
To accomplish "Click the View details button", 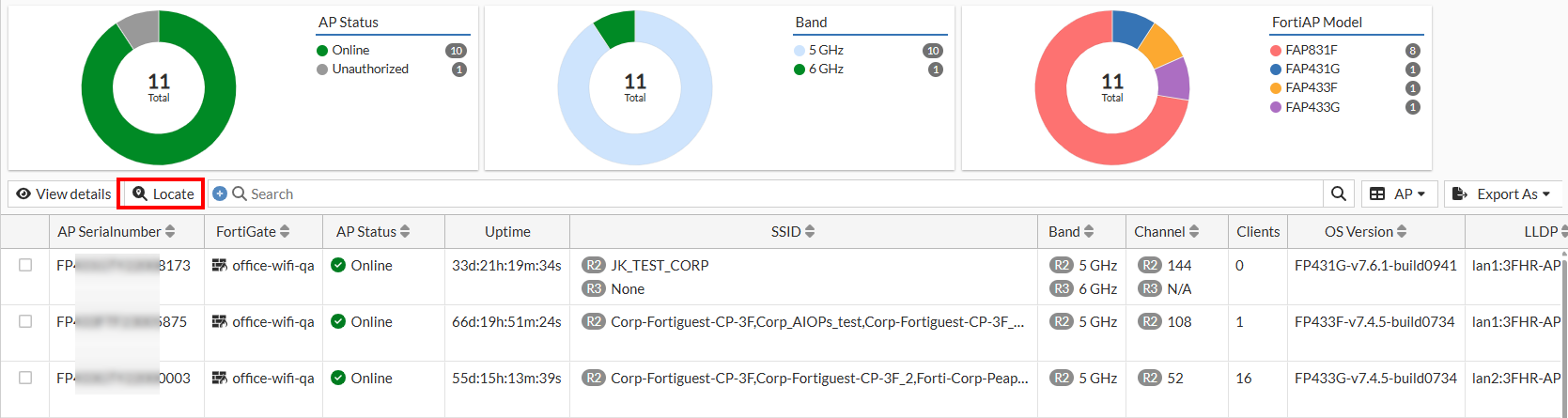I will pyautogui.click(x=64, y=194).
